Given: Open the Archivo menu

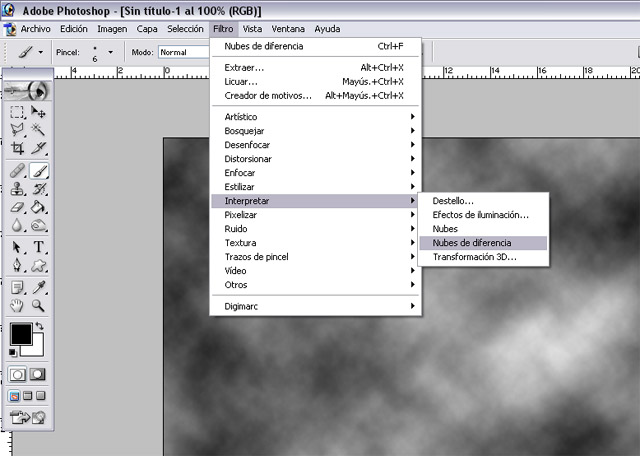Looking at the screenshot, I should [x=36, y=29].
